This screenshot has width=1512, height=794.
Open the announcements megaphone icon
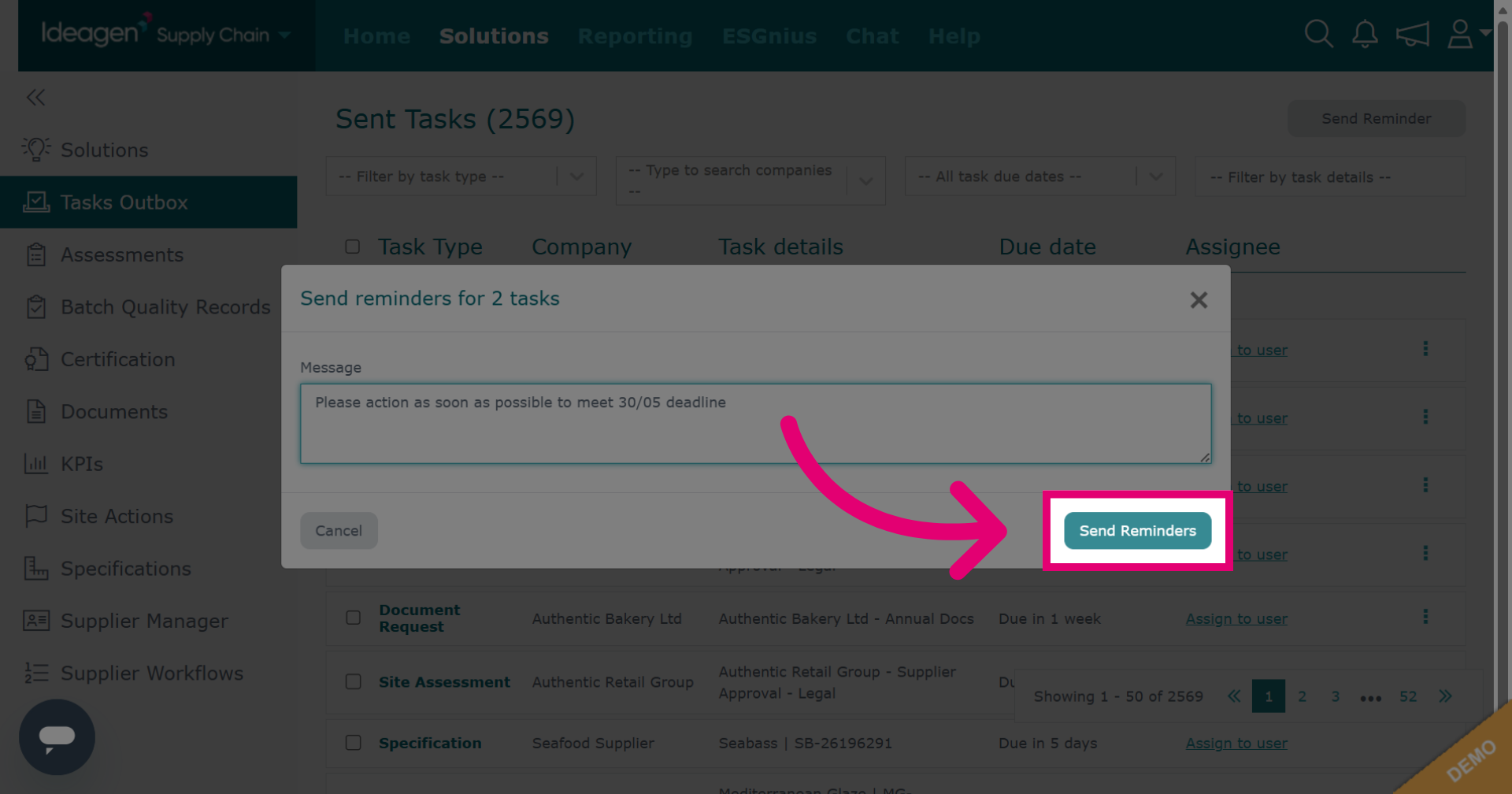tap(1412, 35)
